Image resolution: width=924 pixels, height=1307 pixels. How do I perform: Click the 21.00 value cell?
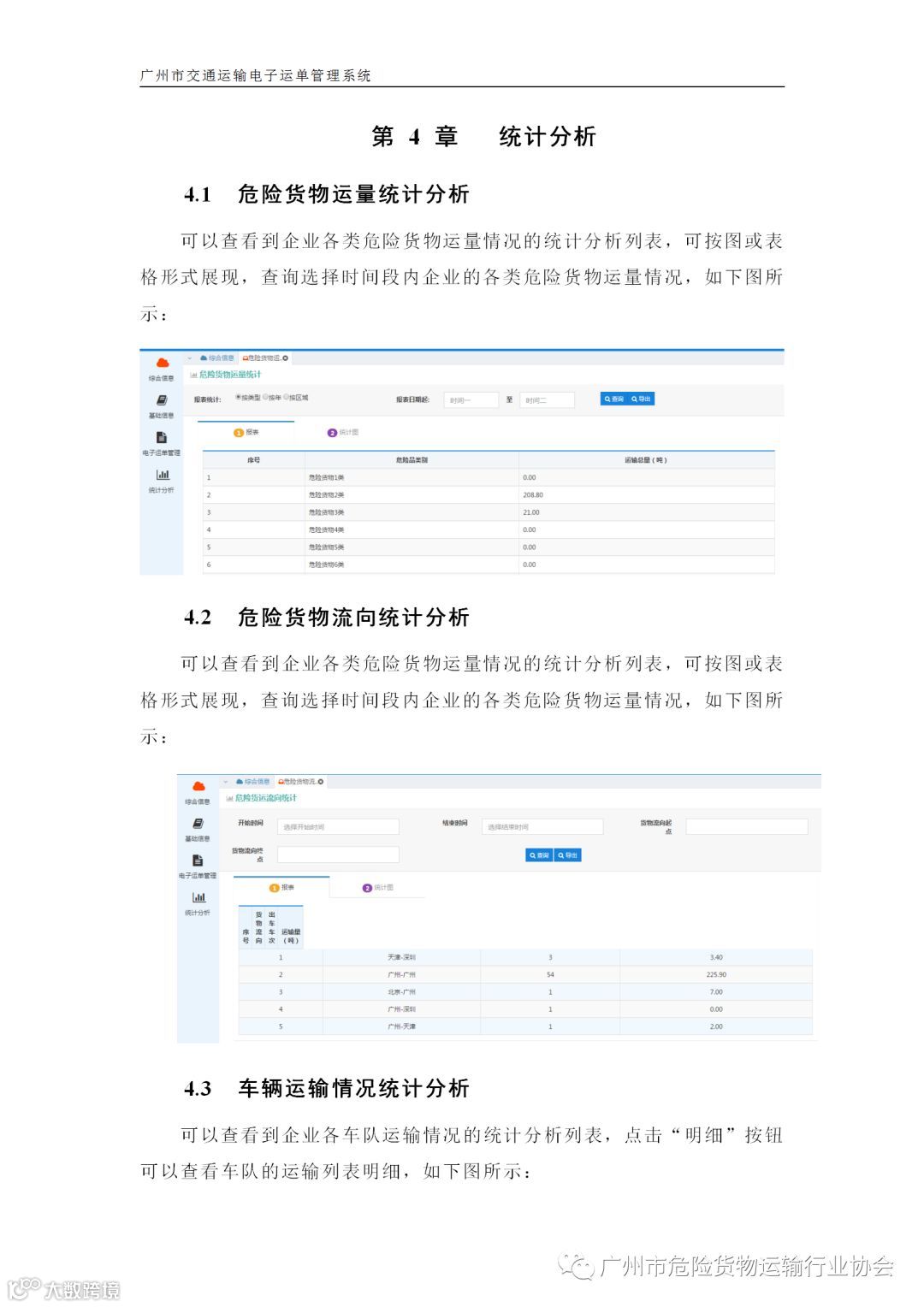click(x=646, y=512)
